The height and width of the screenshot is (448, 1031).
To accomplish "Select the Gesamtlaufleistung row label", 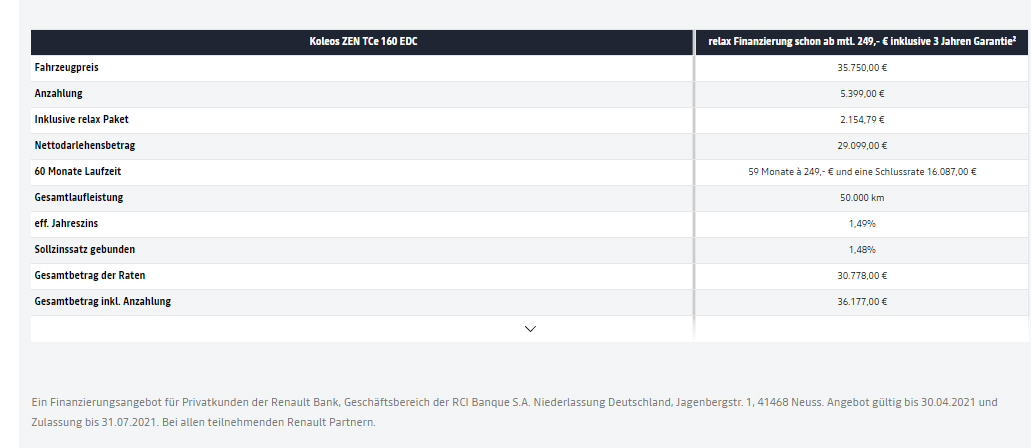I will (79, 197).
